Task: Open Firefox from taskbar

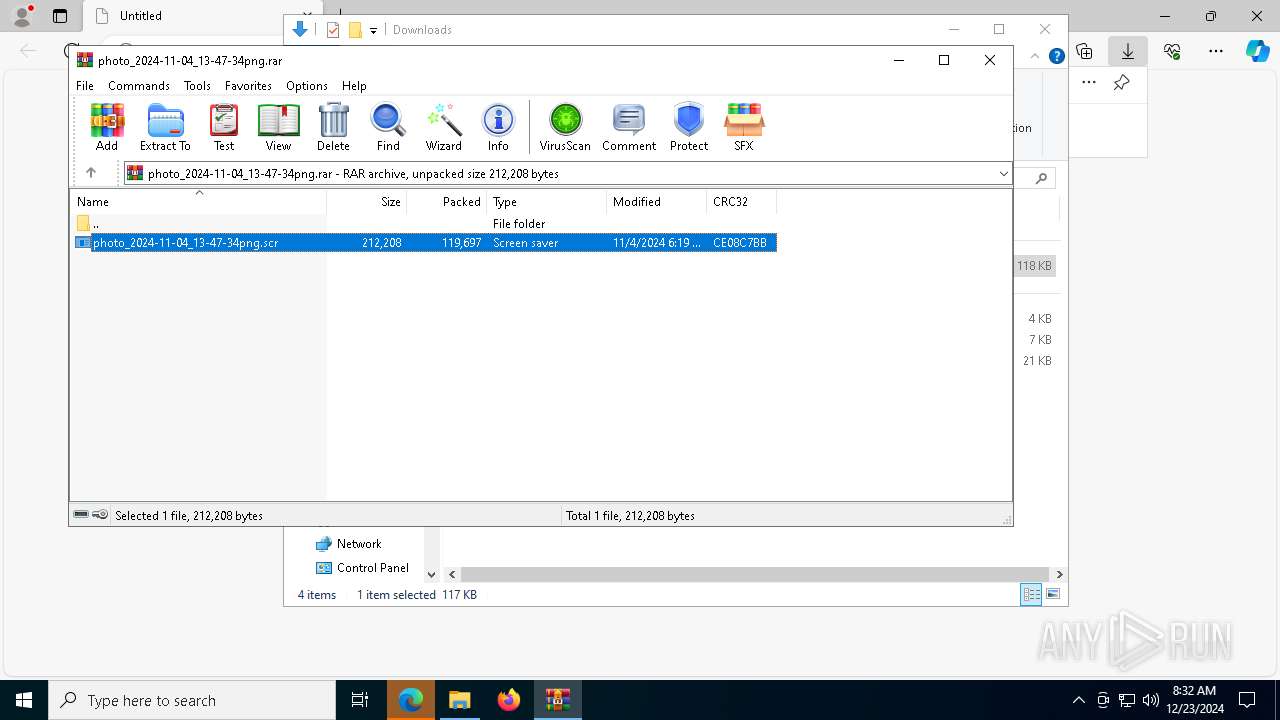Action: point(509,700)
